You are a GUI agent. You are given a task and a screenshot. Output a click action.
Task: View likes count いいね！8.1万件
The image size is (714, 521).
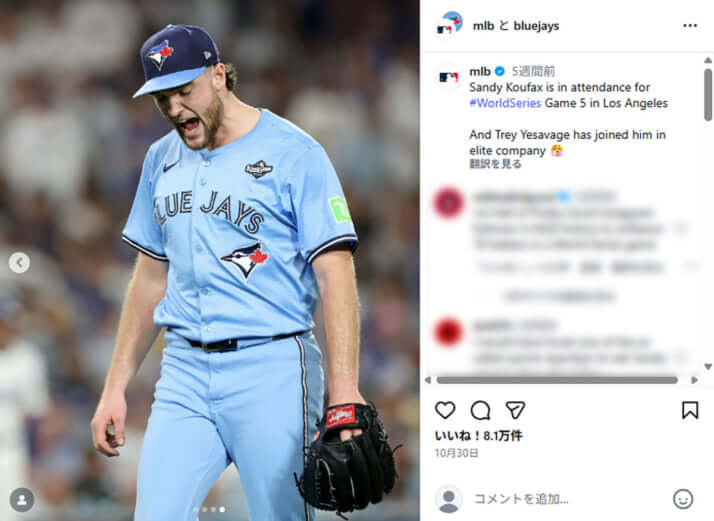click(478, 436)
